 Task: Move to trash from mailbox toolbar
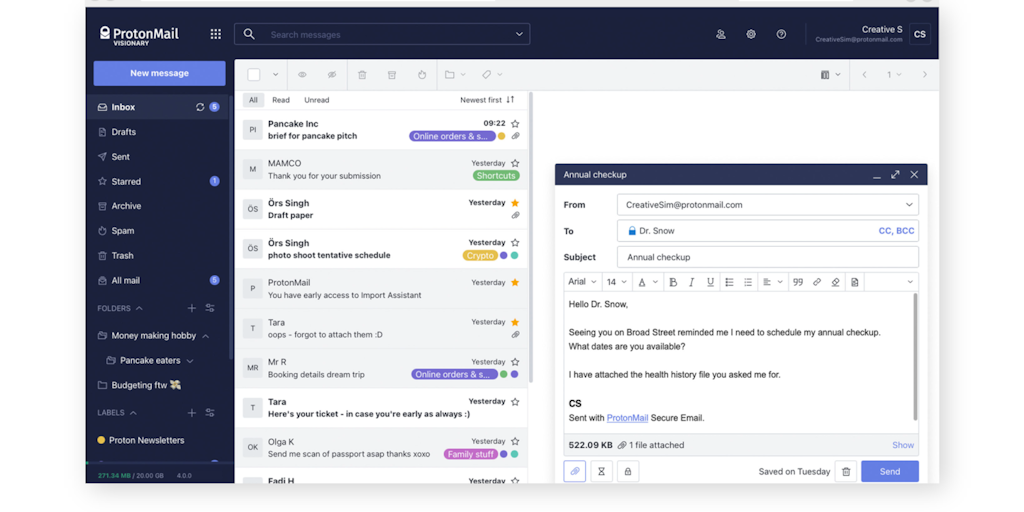pos(362,74)
